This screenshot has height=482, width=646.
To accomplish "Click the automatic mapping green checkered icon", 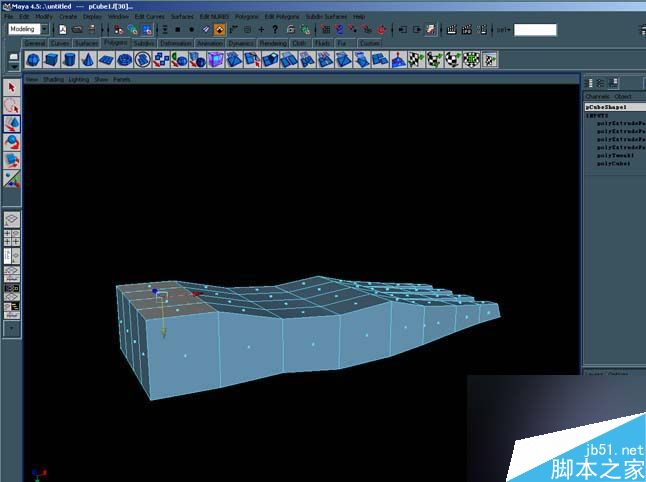I will [471, 60].
